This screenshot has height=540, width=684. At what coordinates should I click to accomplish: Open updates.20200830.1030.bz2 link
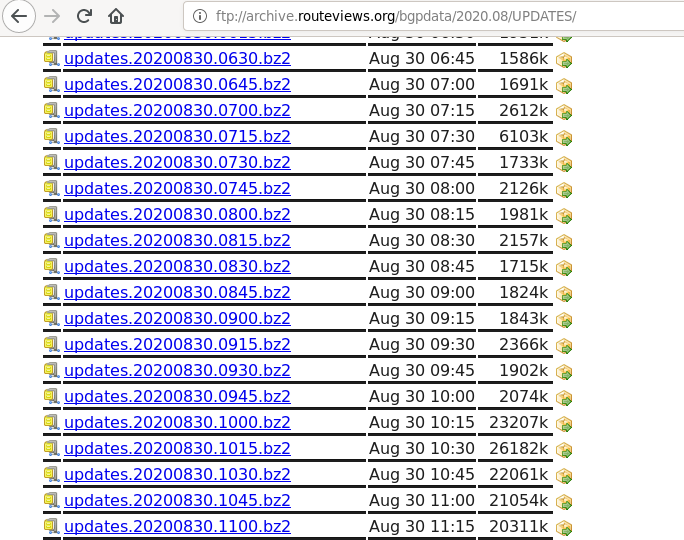177,475
